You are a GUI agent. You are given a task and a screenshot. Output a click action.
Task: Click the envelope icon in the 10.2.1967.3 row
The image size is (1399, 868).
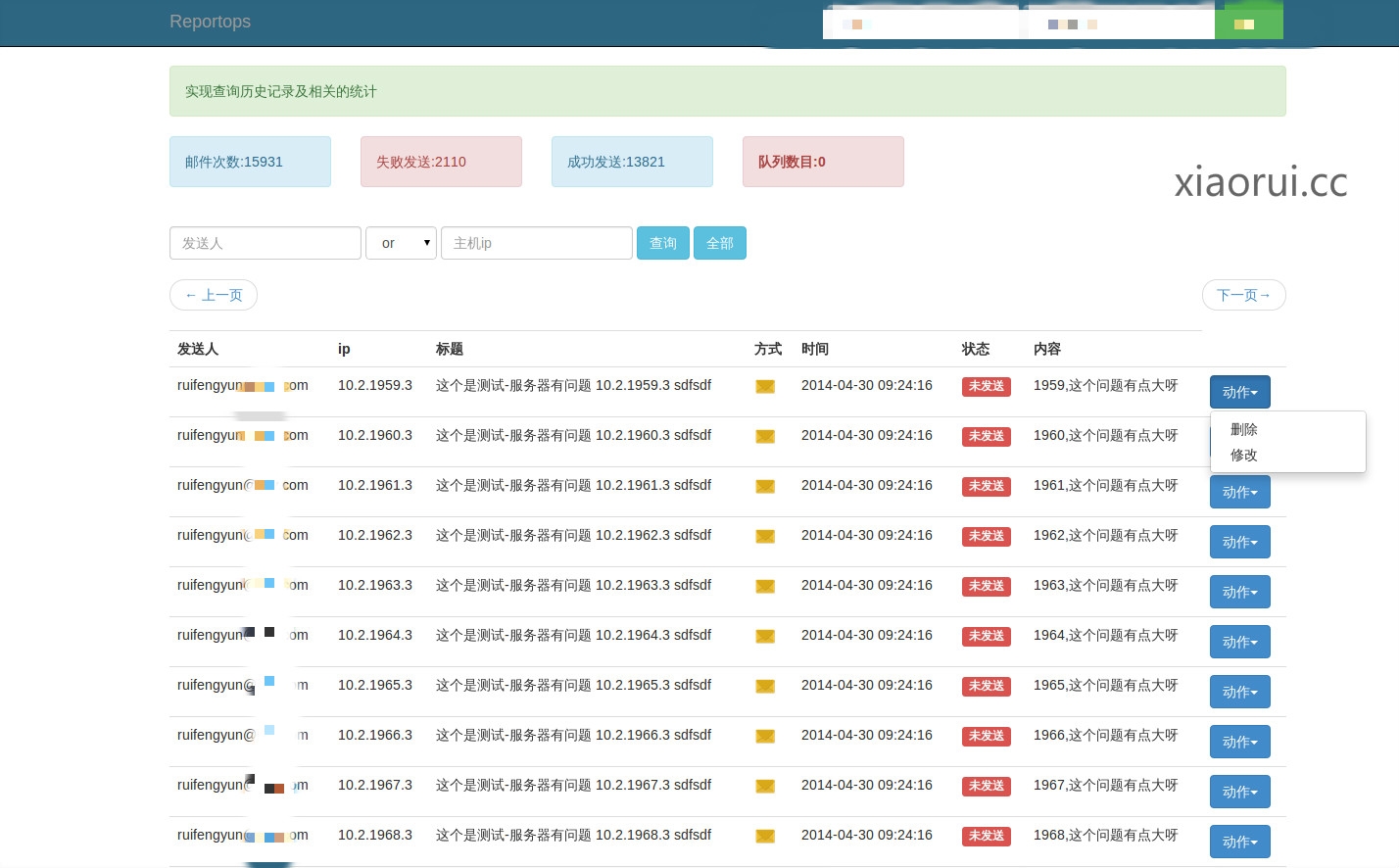(765, 787)
